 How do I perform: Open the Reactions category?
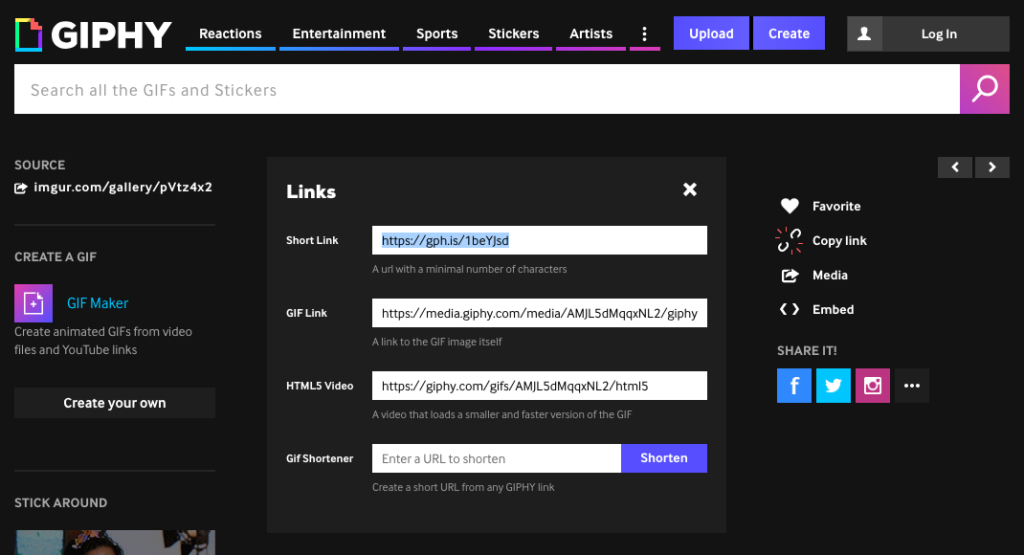click(230, 33)
